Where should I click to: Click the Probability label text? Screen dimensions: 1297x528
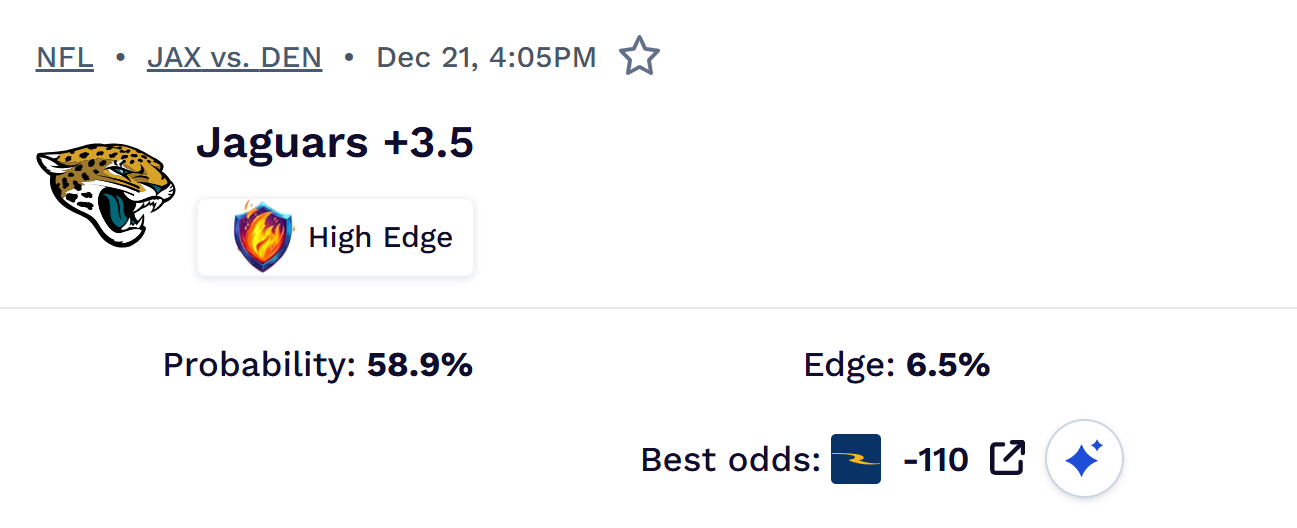pyautogui.click(x=259, y=366)
